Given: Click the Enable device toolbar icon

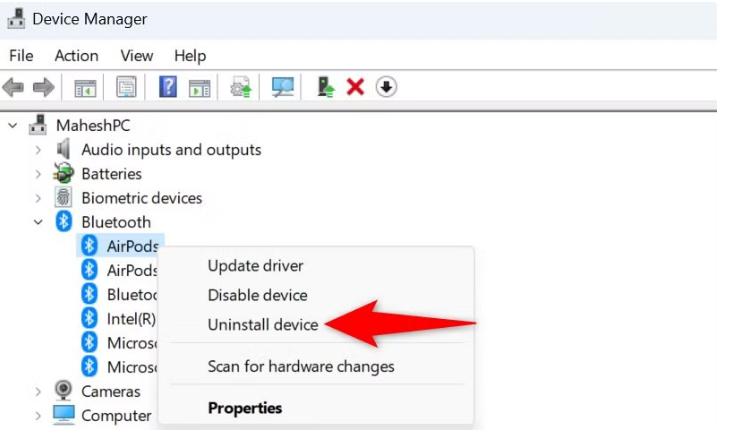Looking at the screenshot, I should [x=326, y=87].
